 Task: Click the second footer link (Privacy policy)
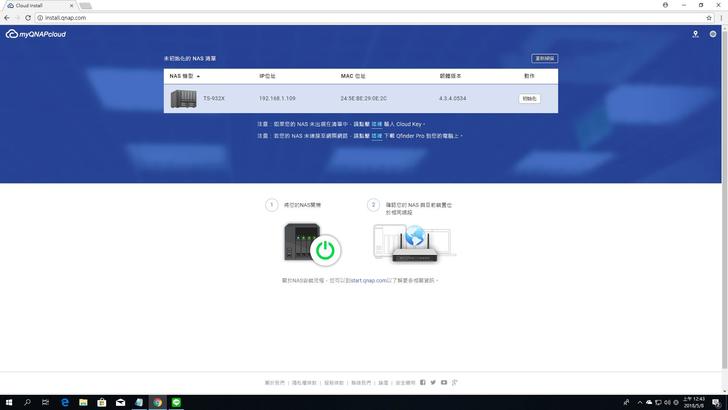[x=304, y=383]
